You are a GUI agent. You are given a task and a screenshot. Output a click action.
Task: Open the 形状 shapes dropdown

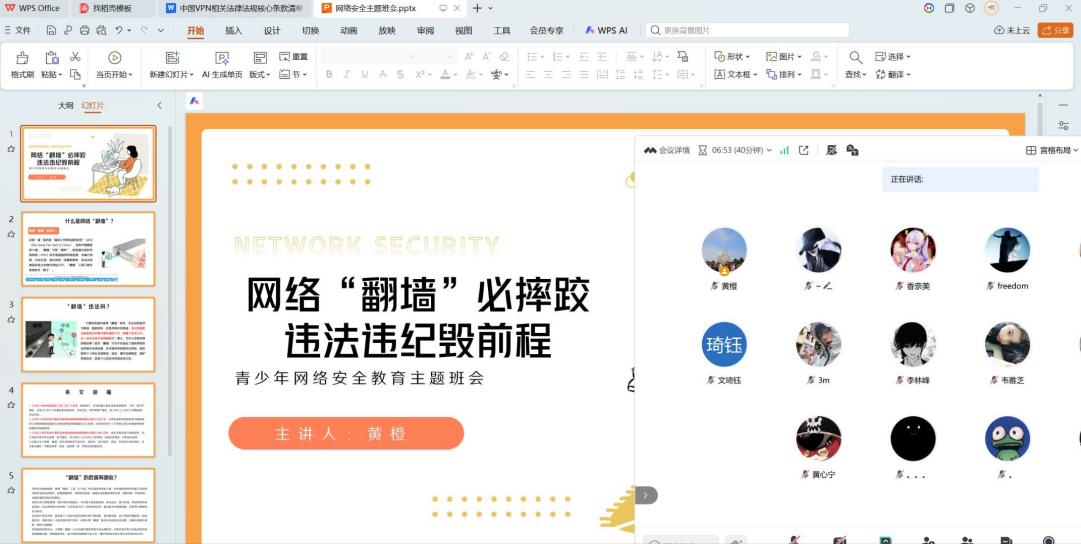pyautogui.click(x=733, y=56)
